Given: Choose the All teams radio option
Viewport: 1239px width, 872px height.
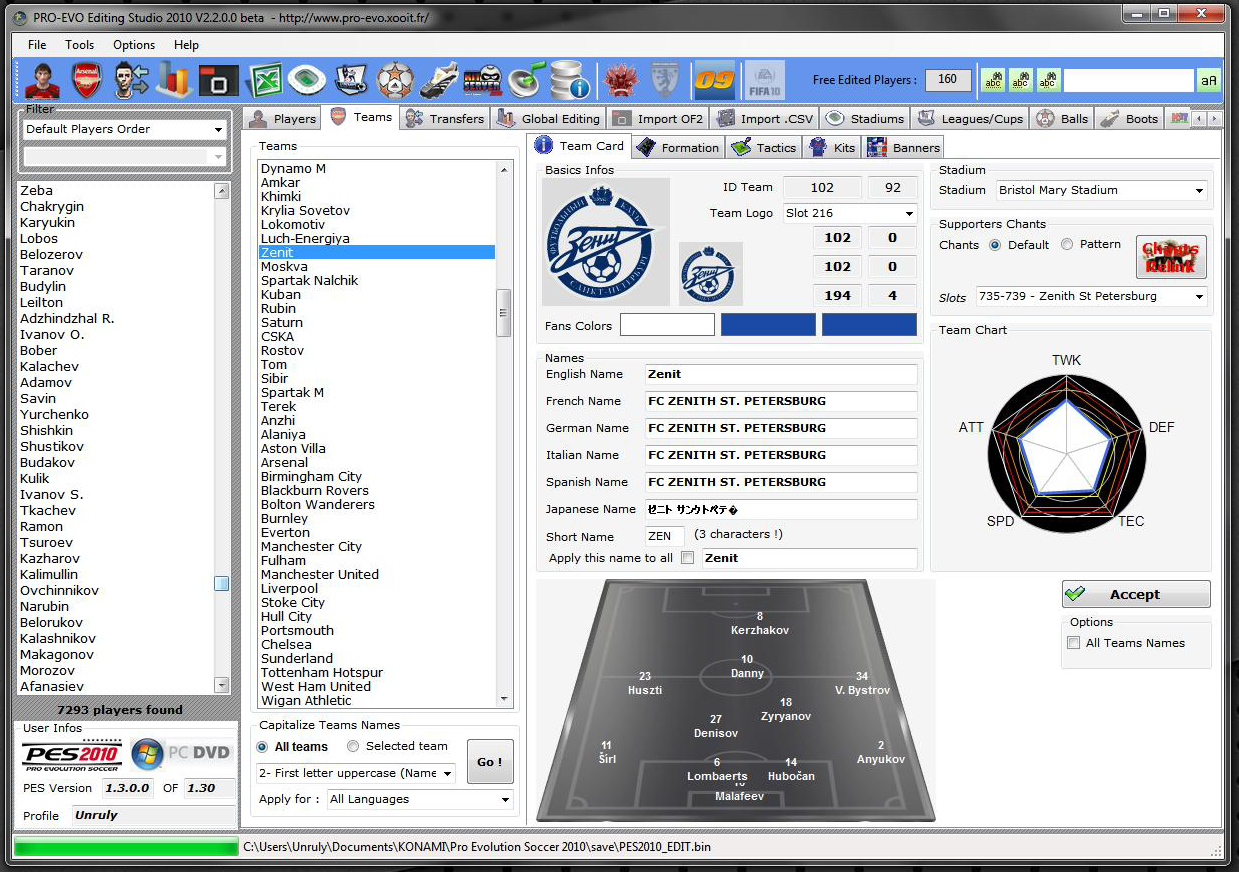Looking at the screenshot, I should coord(263,747).
